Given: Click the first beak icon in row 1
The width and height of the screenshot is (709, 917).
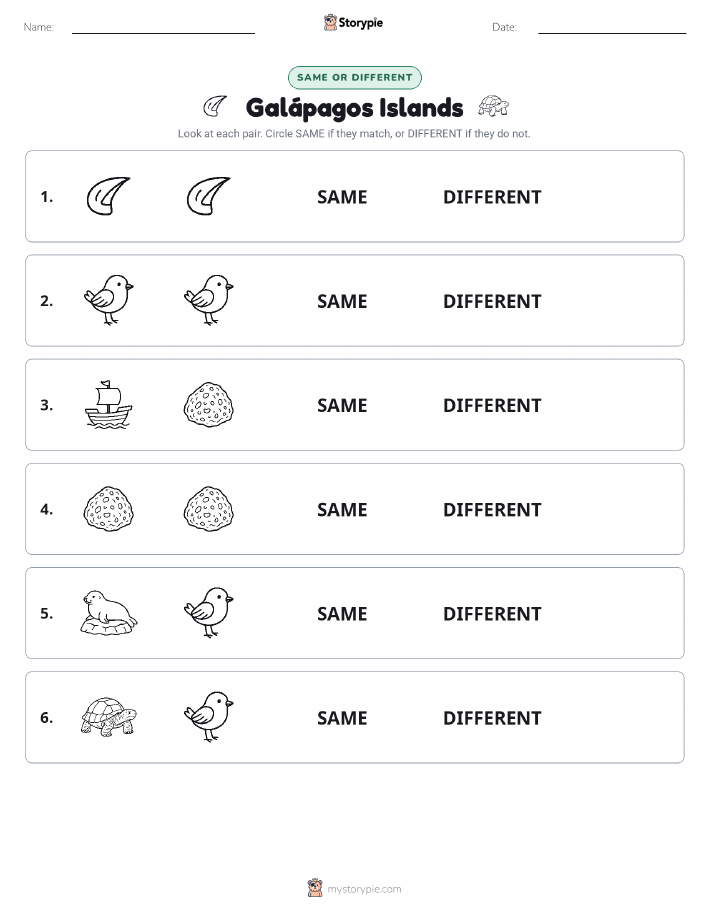Looking at the screenshot, I should (x=108, y=196).
